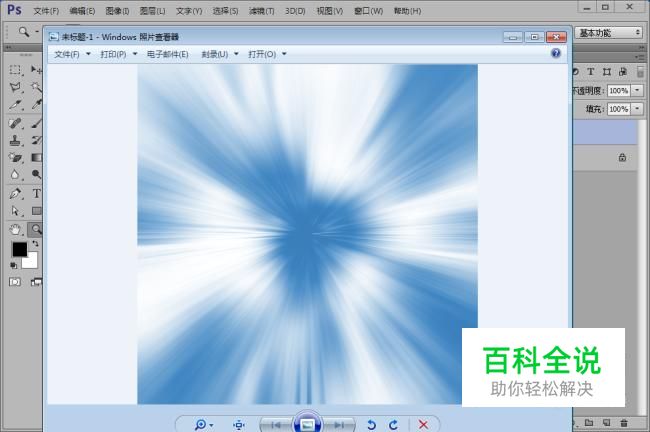650x432 pixels.
Task: Select the Zoom tool in the toolbox
Action: pyautogui.click(x=36, y=229)
